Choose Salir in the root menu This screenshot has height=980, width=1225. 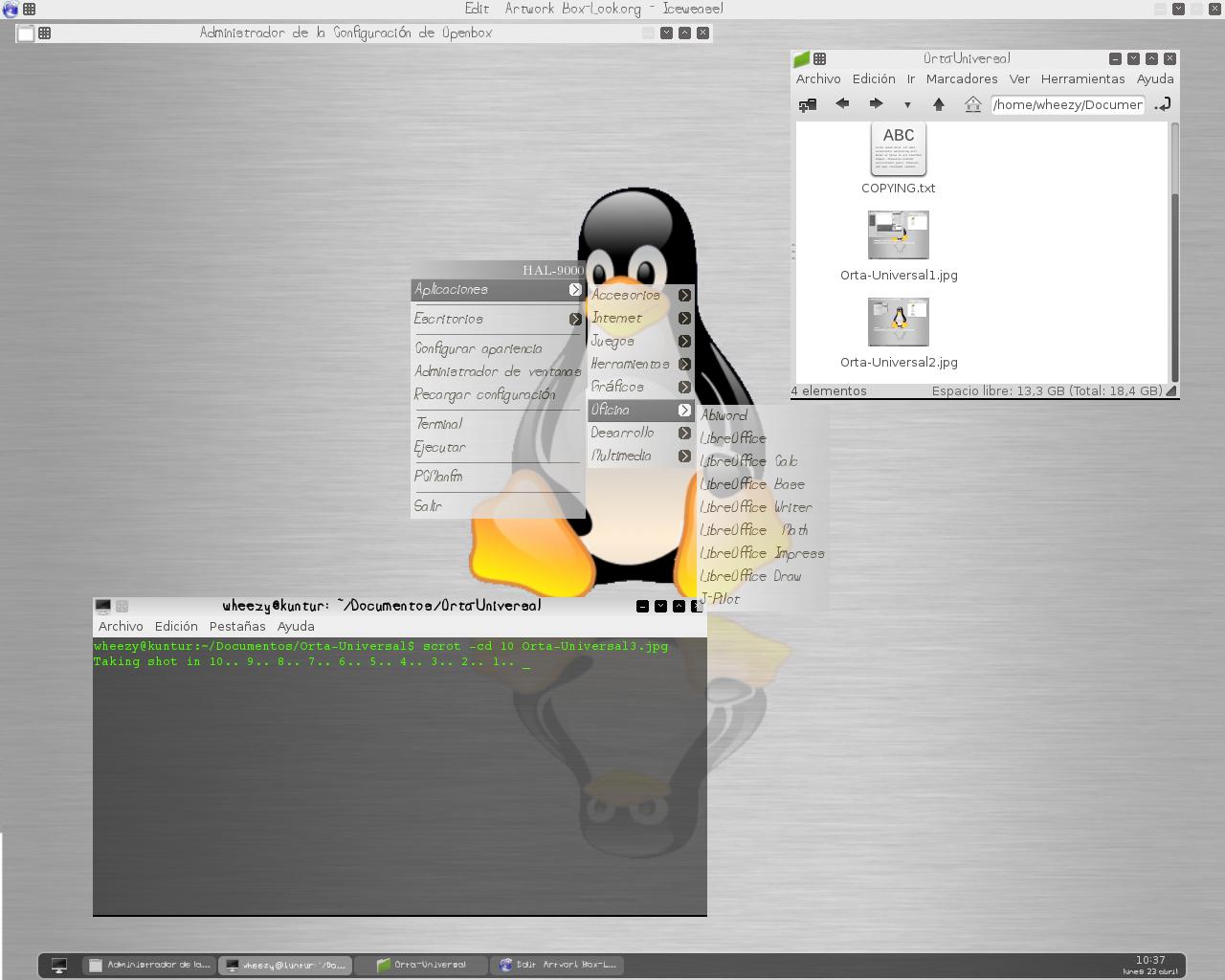pos(498,505)
